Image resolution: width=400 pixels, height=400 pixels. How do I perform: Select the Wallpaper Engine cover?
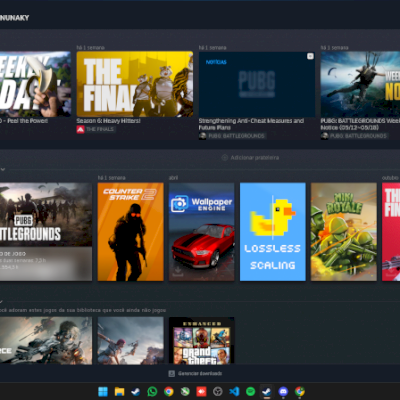pyautogui.click(x=202, y=232)
